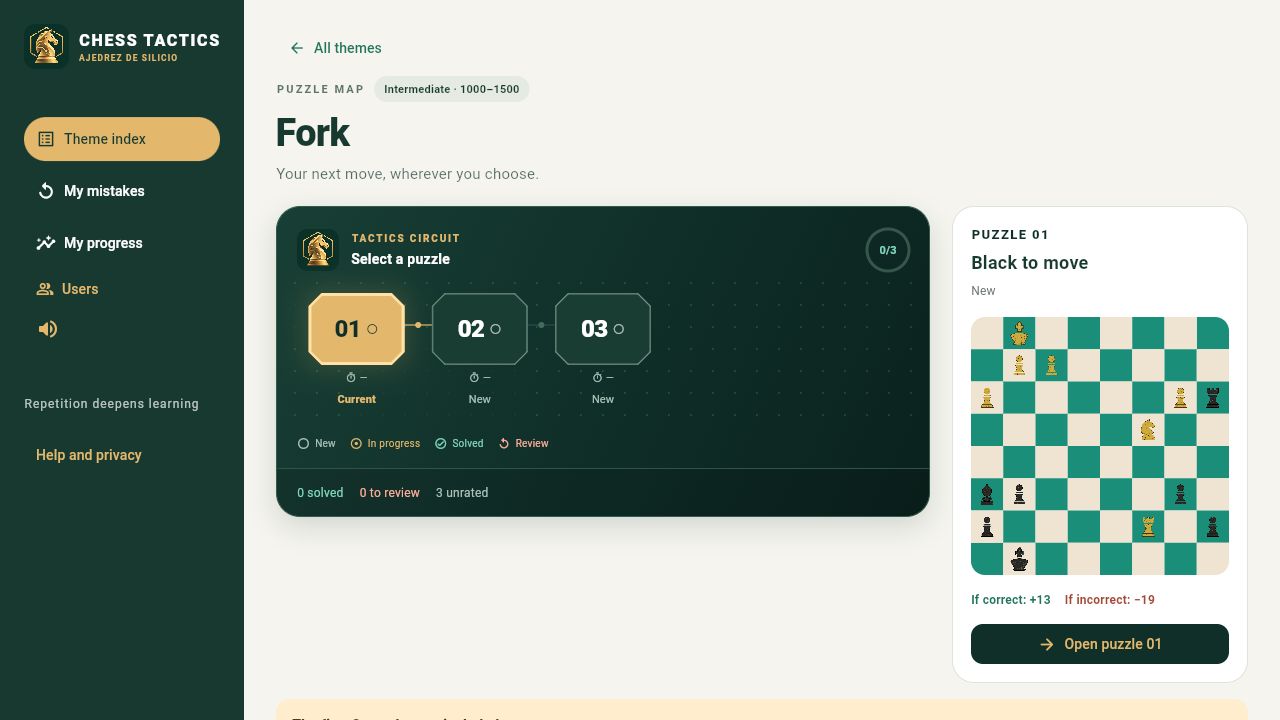Click the 'Current' label under puzzle 01

[356, 399]
